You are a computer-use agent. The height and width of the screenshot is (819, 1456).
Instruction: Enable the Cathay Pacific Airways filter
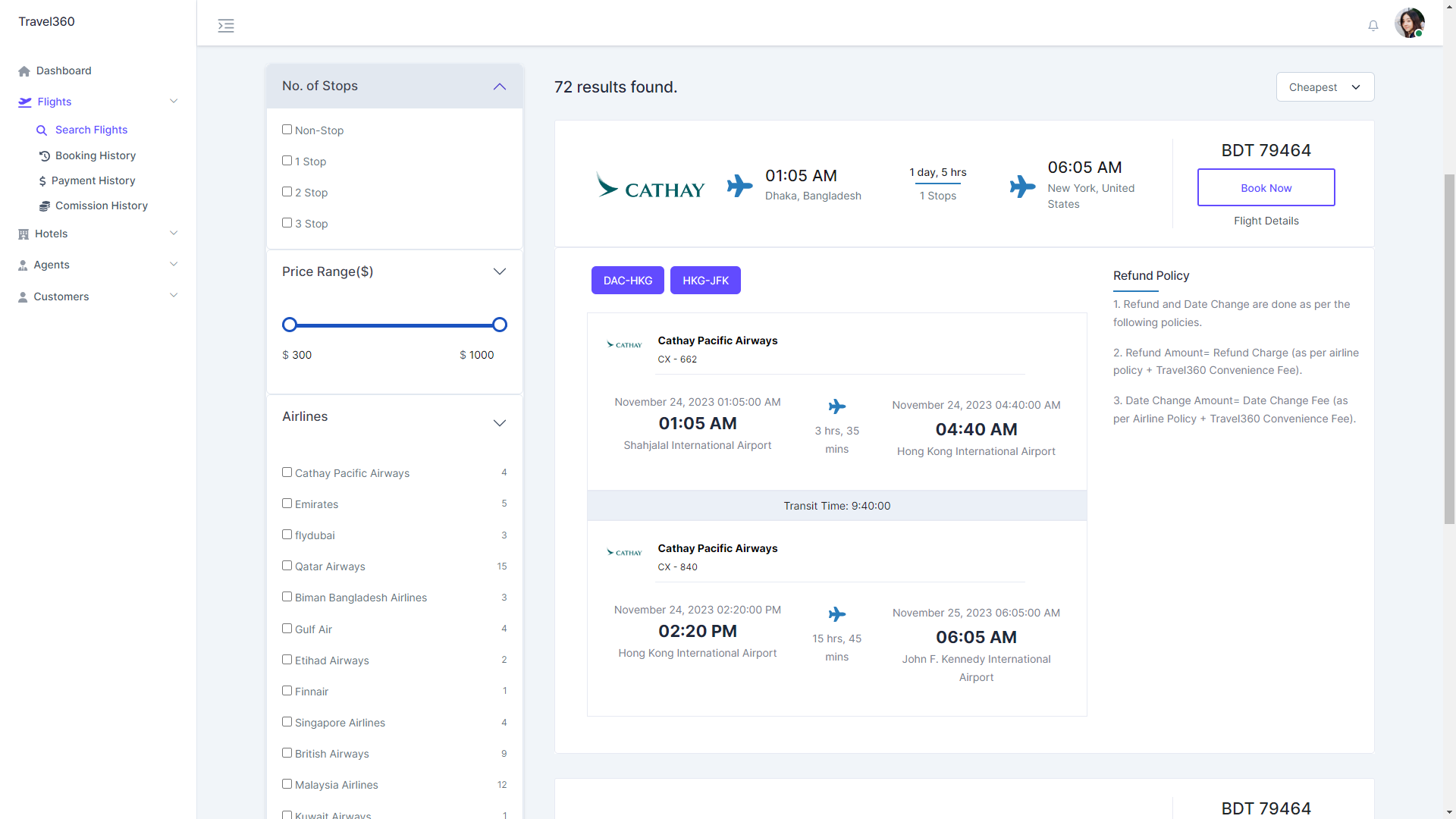(287, 472)
